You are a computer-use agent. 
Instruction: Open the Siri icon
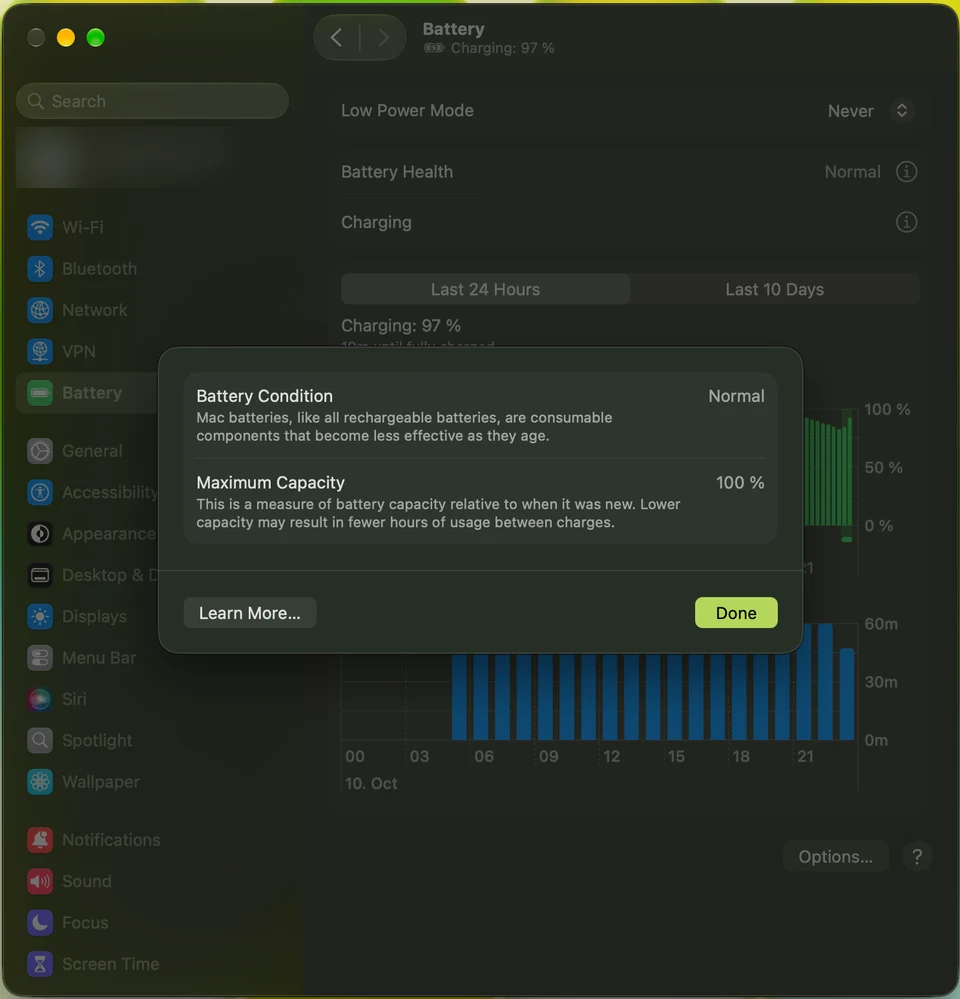39,699
